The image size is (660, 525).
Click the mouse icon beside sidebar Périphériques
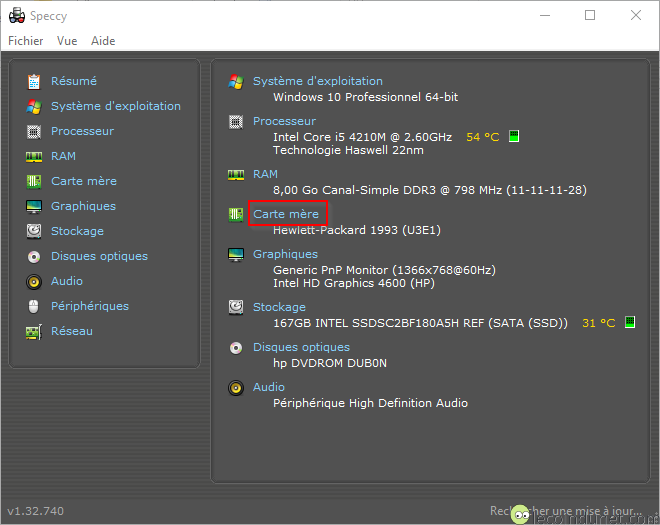pyautogui.click(x=34, y=306)
